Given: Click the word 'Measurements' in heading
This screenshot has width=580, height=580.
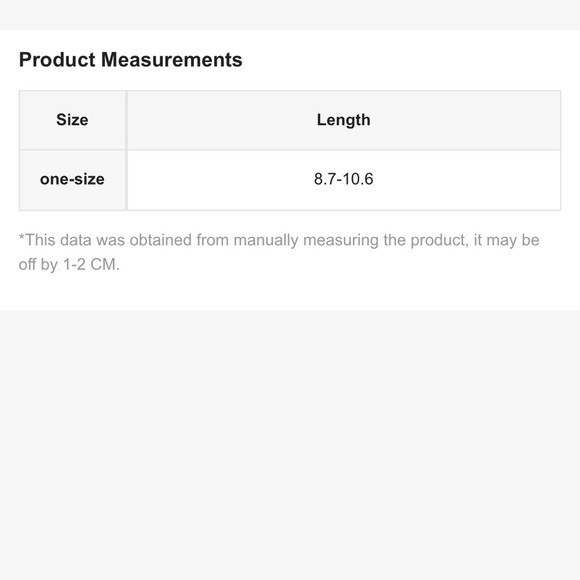Looking at the screenshot, I should (x=172, y=60).
